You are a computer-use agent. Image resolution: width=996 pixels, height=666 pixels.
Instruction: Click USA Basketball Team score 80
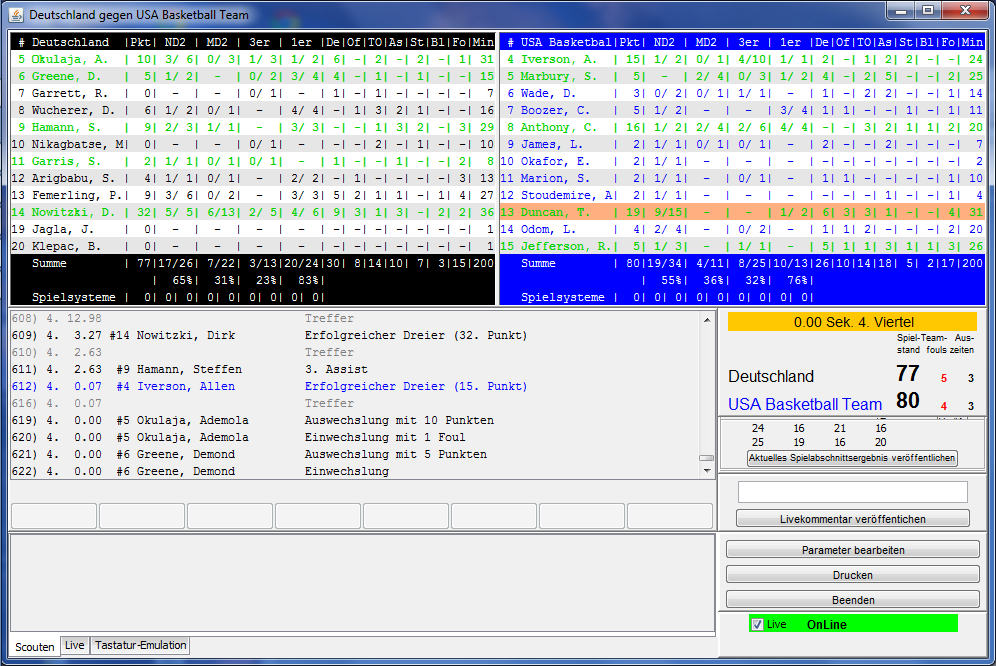click(x=908, y=400)
